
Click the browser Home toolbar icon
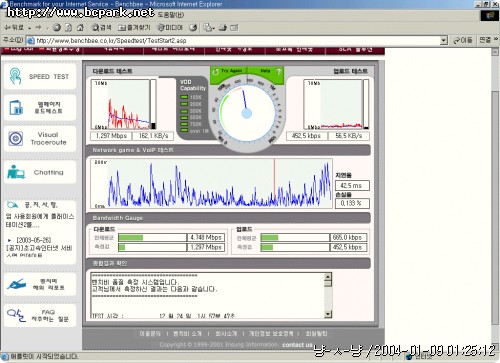point(80,28)
